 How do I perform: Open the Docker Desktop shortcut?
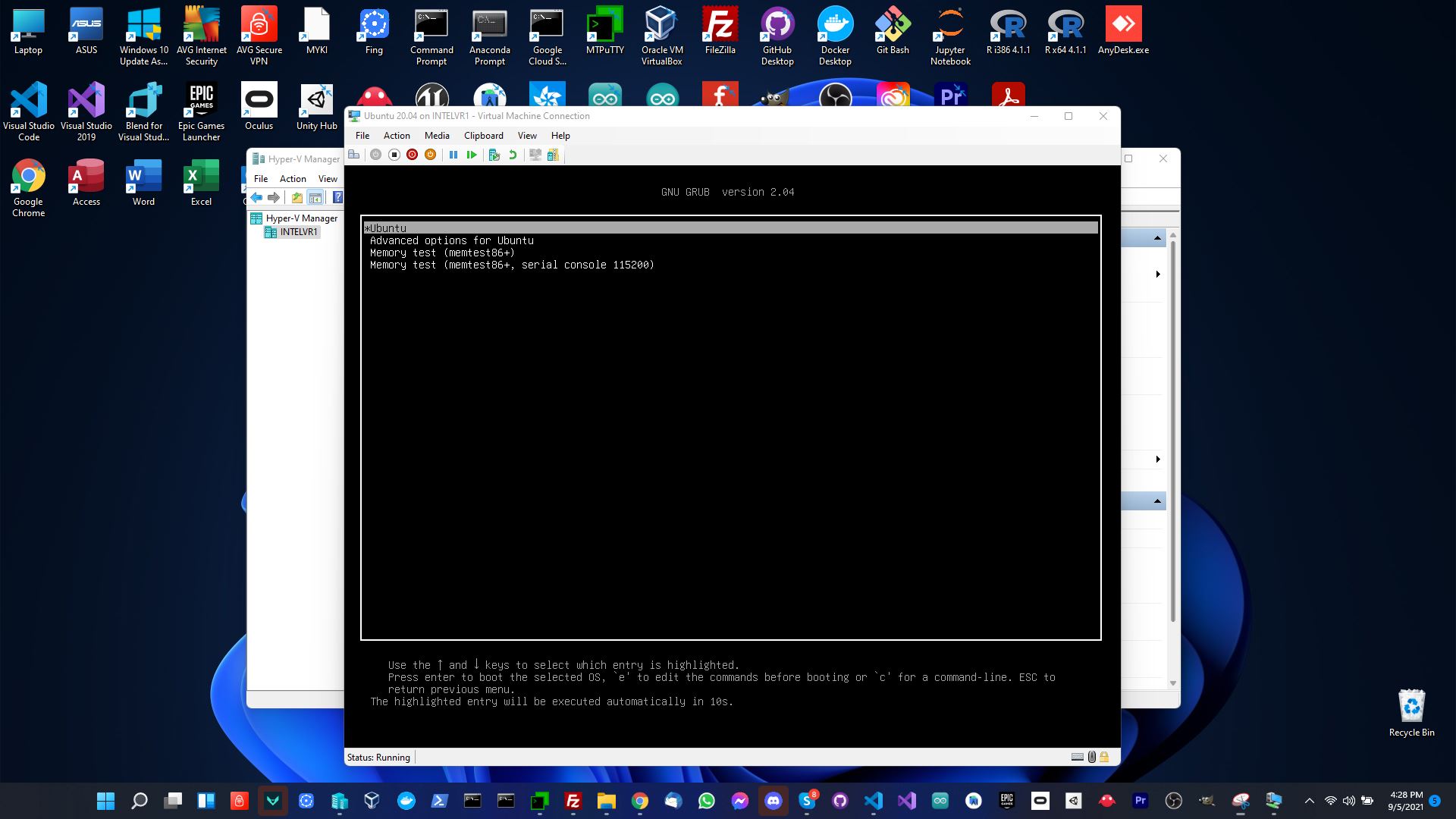click(x=835, y=36)
